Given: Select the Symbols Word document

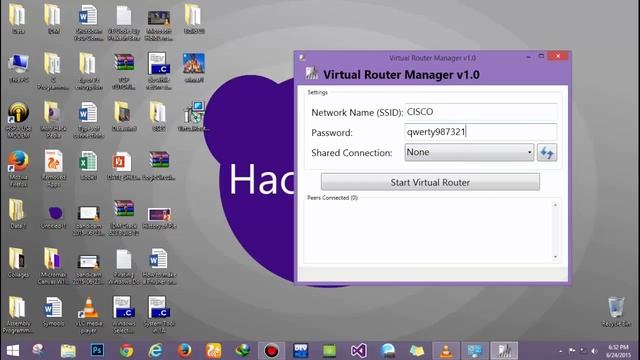Looking at the screenshot, I should (x=53, y=312).
